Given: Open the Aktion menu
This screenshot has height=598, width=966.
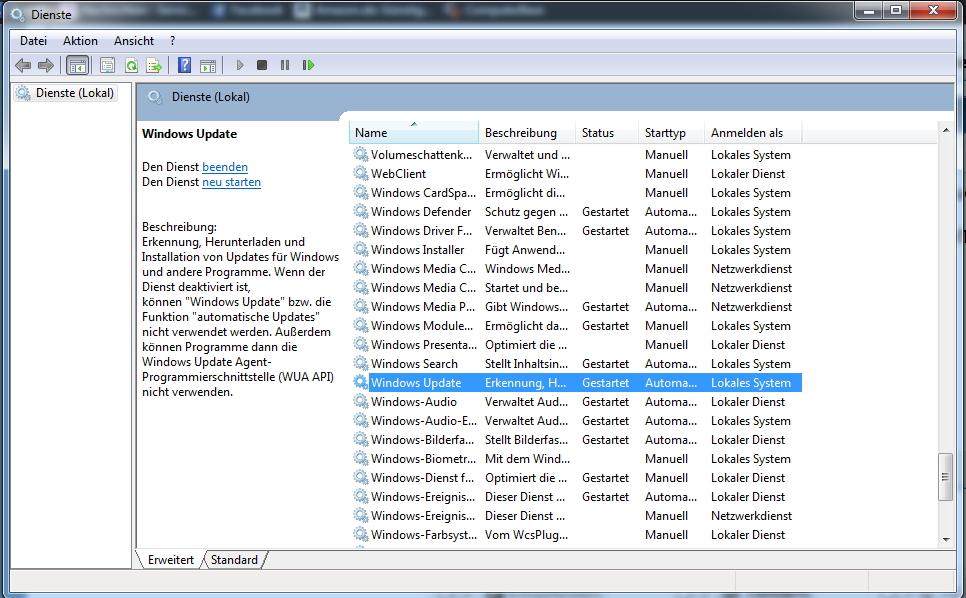Looking at the screenshot, I should point(80,41).
